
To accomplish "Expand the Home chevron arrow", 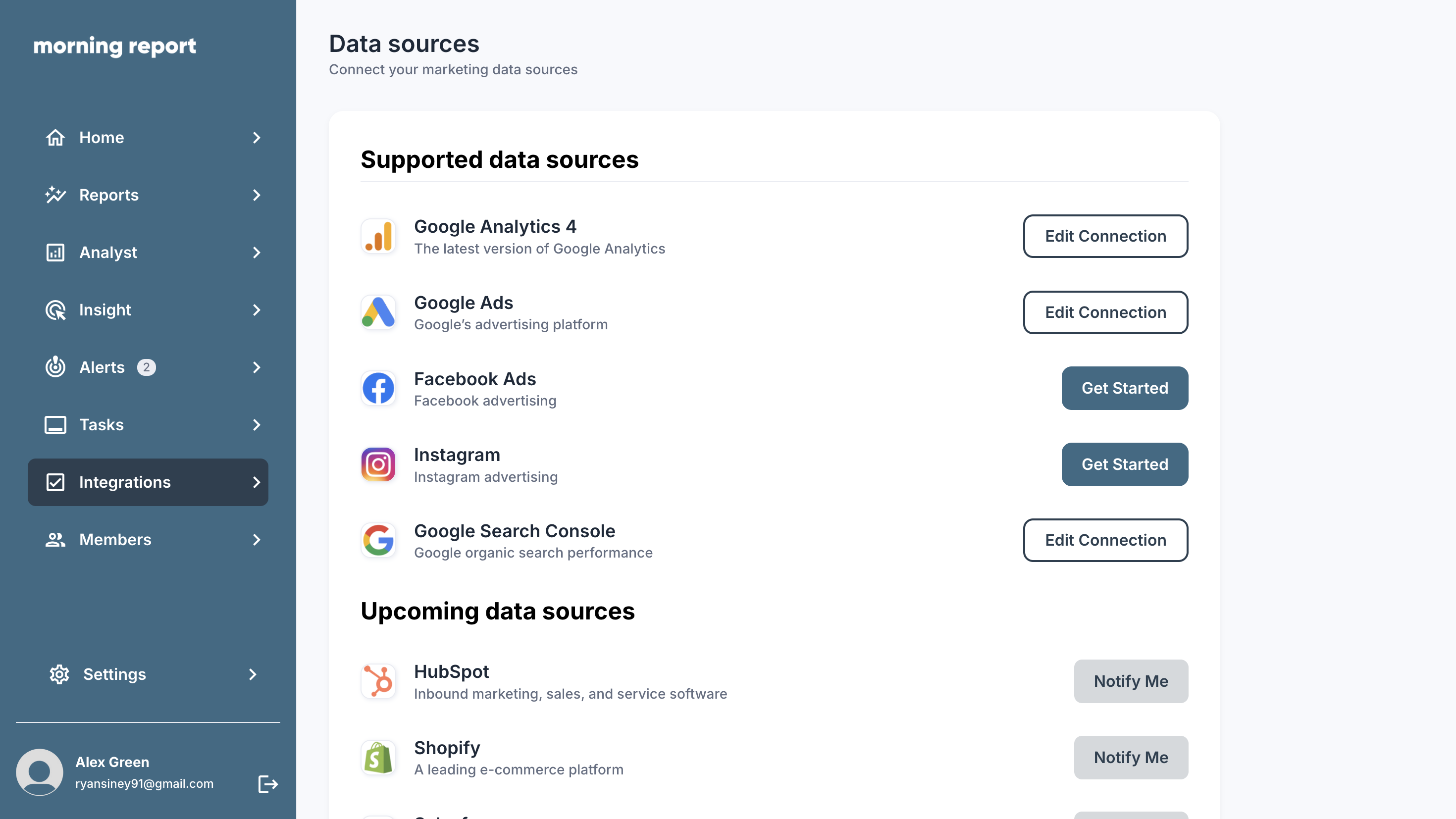I will tap(257, 137).
